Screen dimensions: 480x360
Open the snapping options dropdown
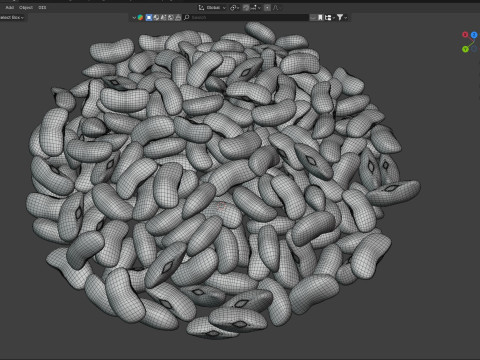[x=256, y=8]
